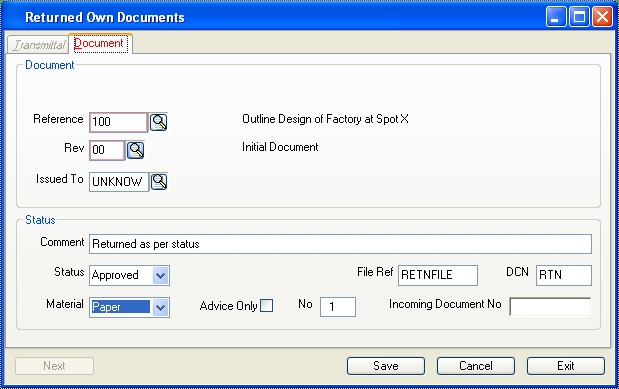The height and width of the screenshot is (389, 619).
Task: Go to the Next record button
Action: tap(54, 366)
